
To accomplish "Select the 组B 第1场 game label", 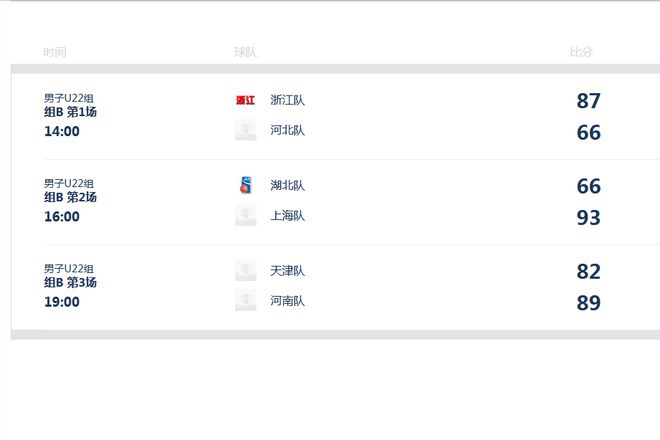I will (70, 112).
